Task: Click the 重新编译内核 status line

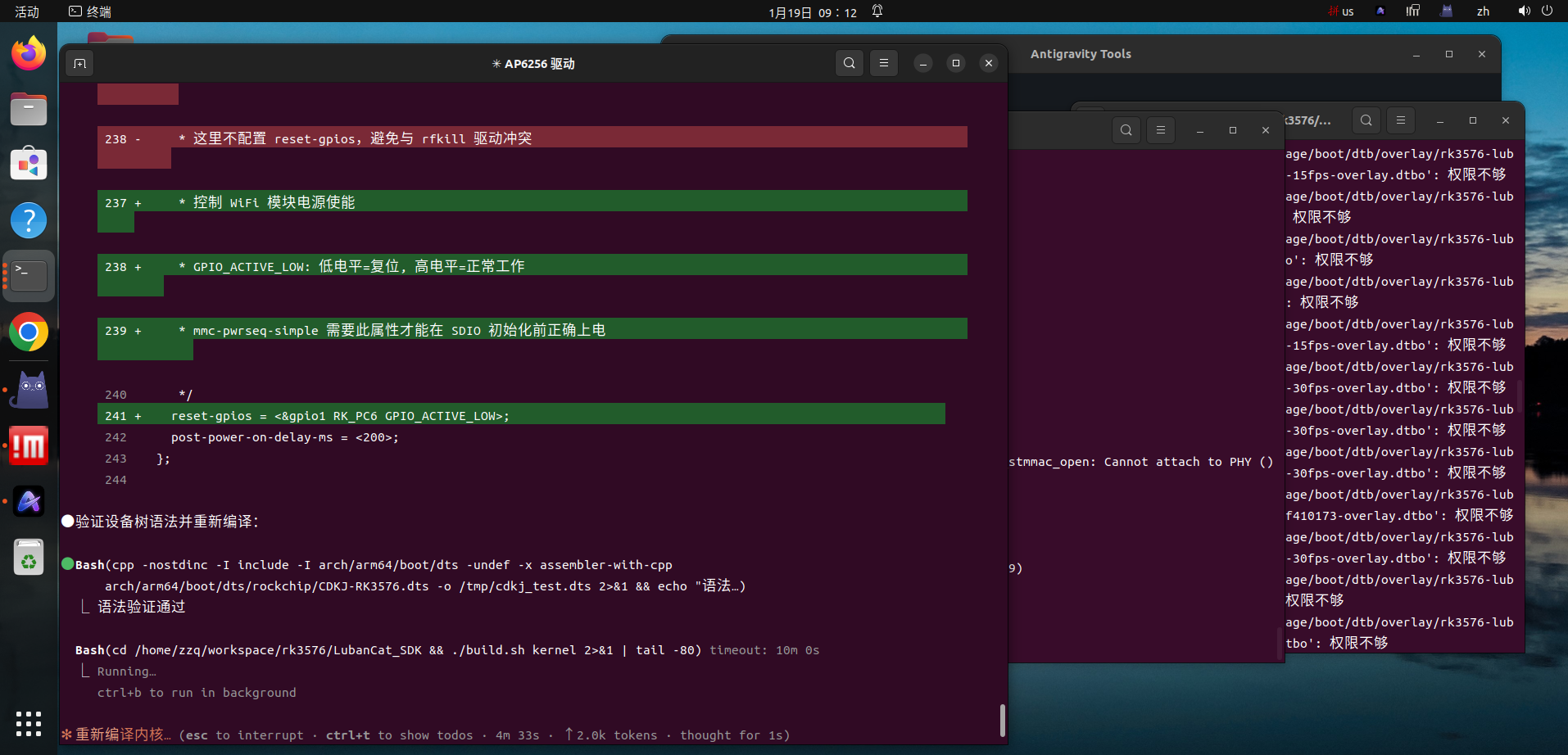Action: tap(425, 735)
